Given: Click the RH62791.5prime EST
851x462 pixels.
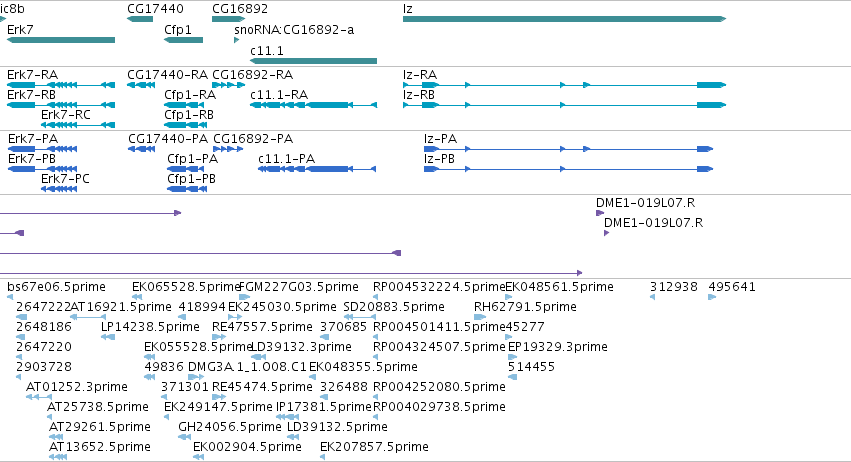Looking at the screenshot, I should pyautogui.click(x=480, y=318).
